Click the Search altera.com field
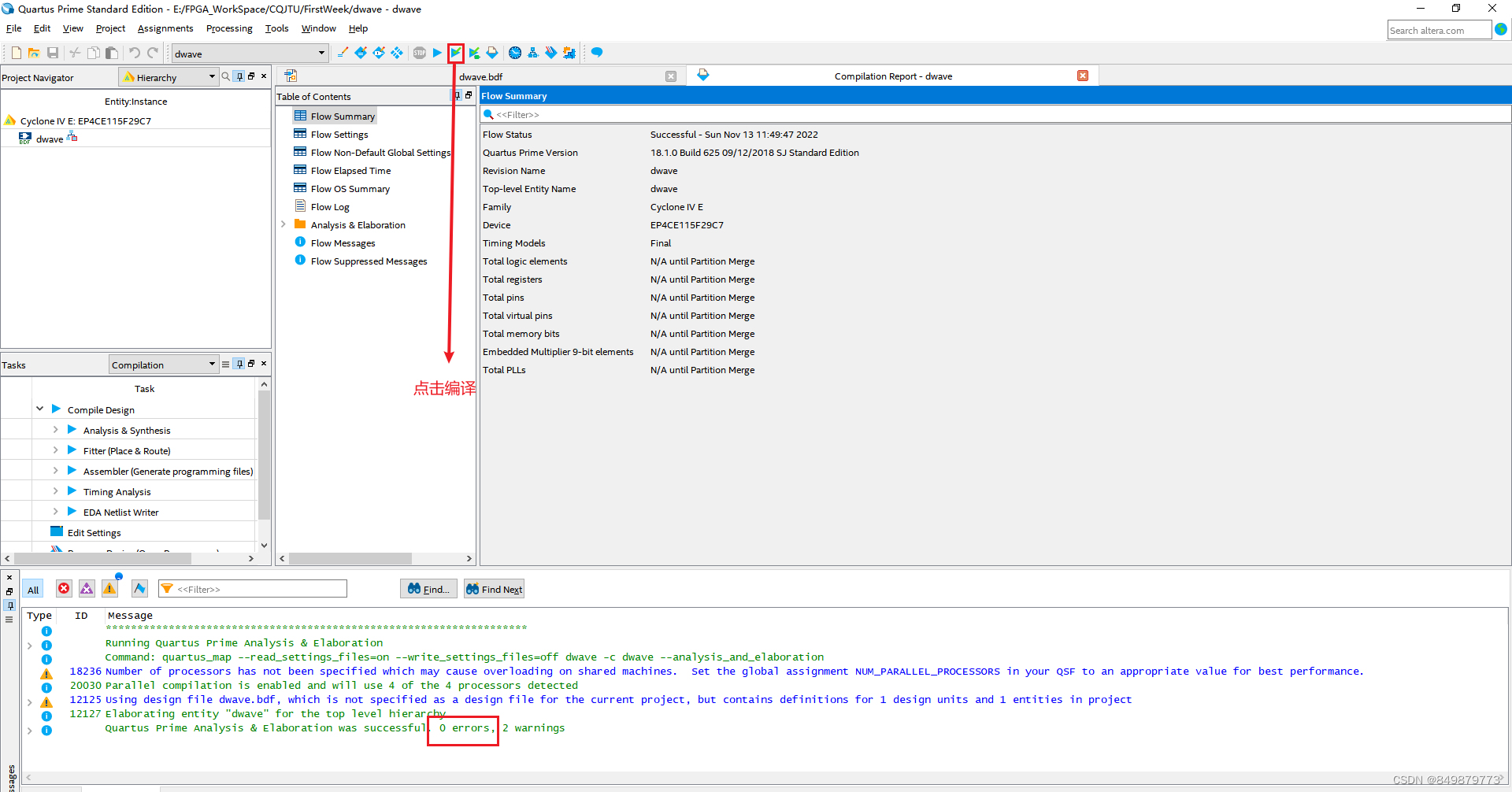Viewport: 1512px width, 792px height. tap(1439, 30)
